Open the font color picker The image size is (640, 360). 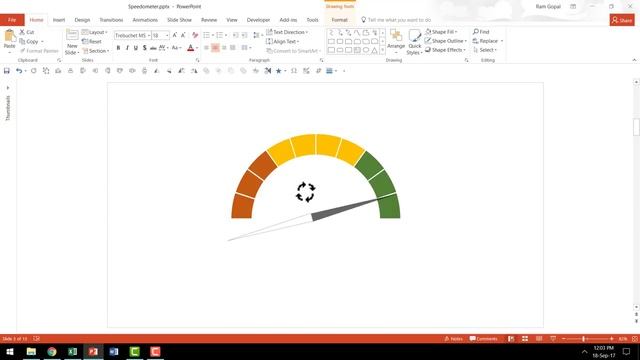pyautogui.click(x=191, y=48)
